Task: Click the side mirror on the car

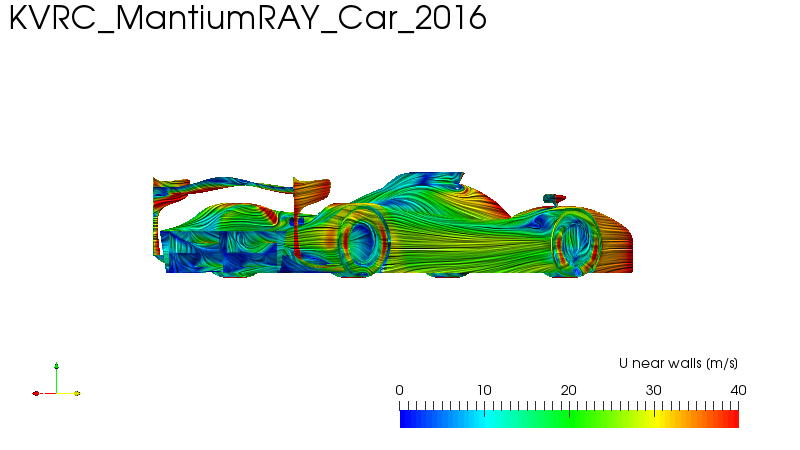Action: [x=554, y=199]
